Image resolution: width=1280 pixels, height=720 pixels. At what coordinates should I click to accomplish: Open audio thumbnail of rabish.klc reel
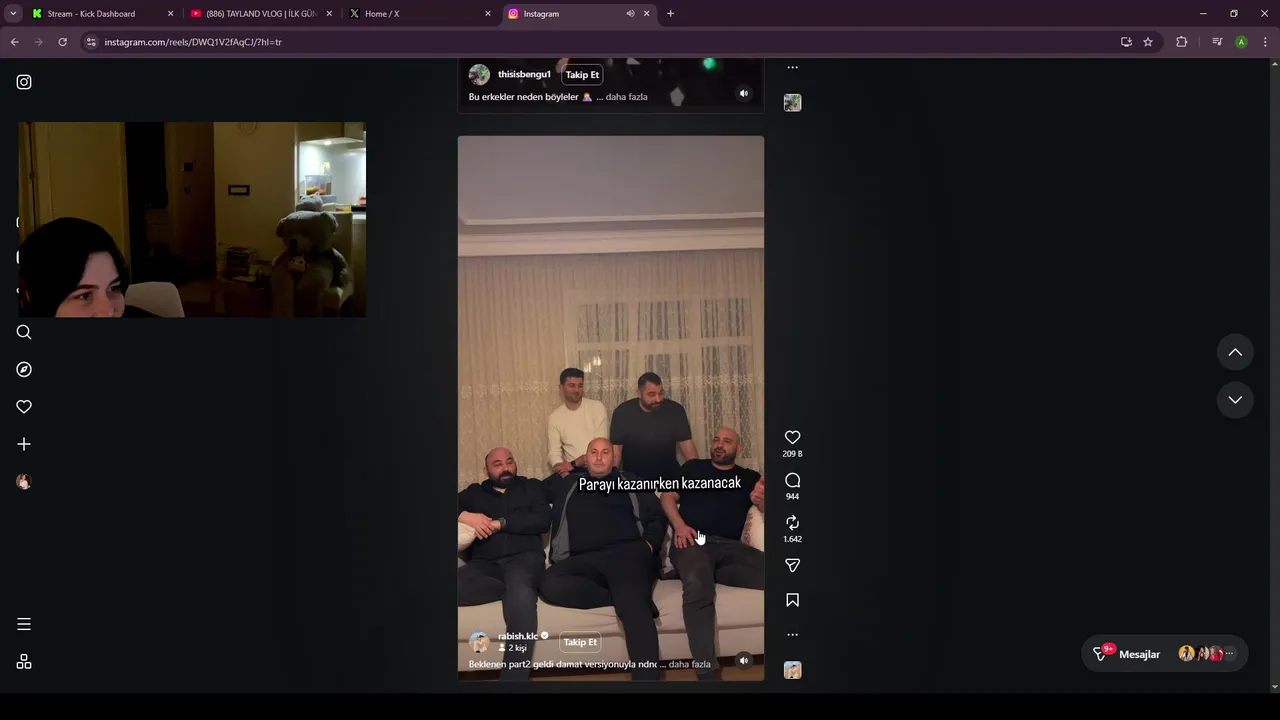[x=792, y=670]
